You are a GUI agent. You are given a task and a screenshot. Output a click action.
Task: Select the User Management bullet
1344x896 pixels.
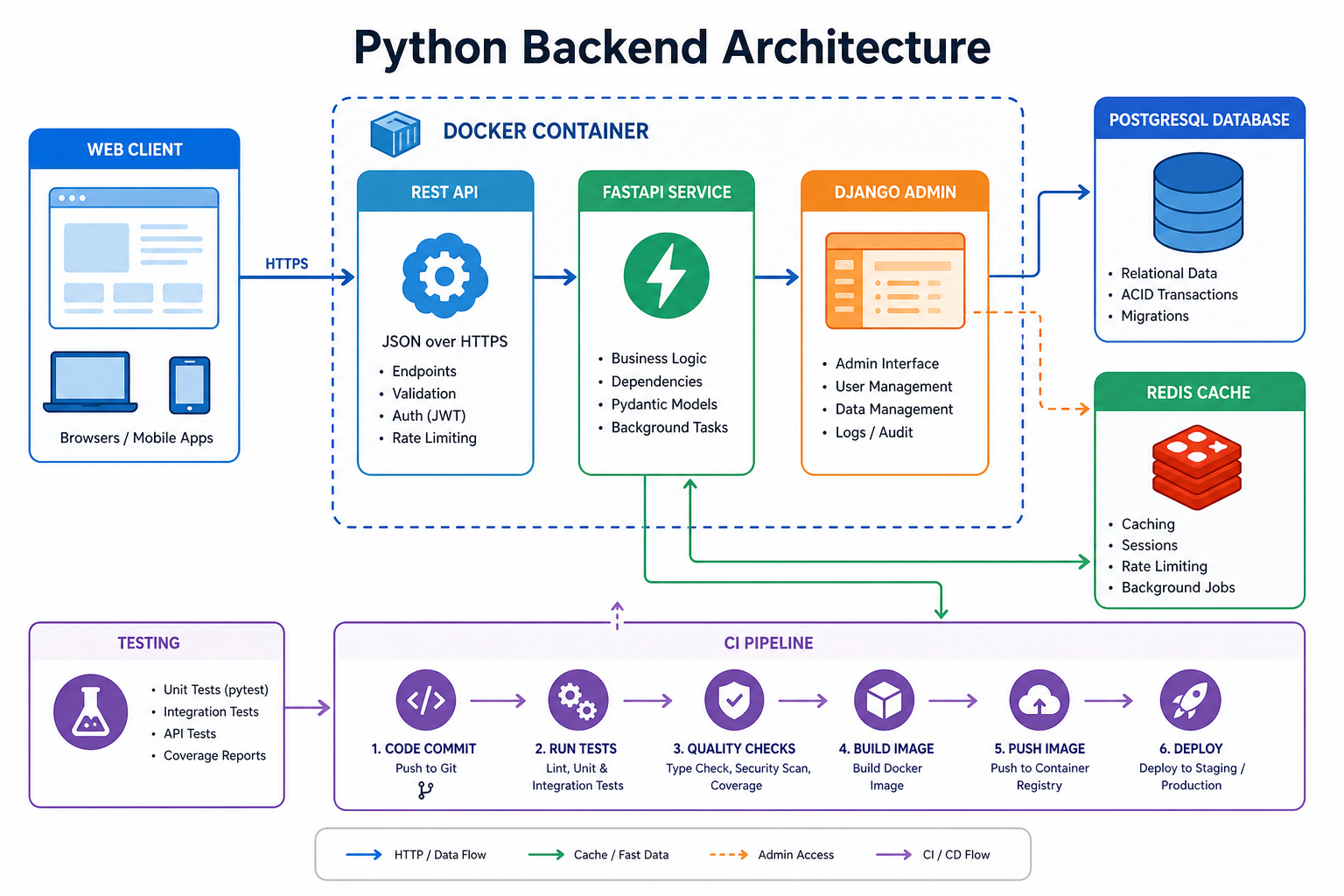(893, 387)
